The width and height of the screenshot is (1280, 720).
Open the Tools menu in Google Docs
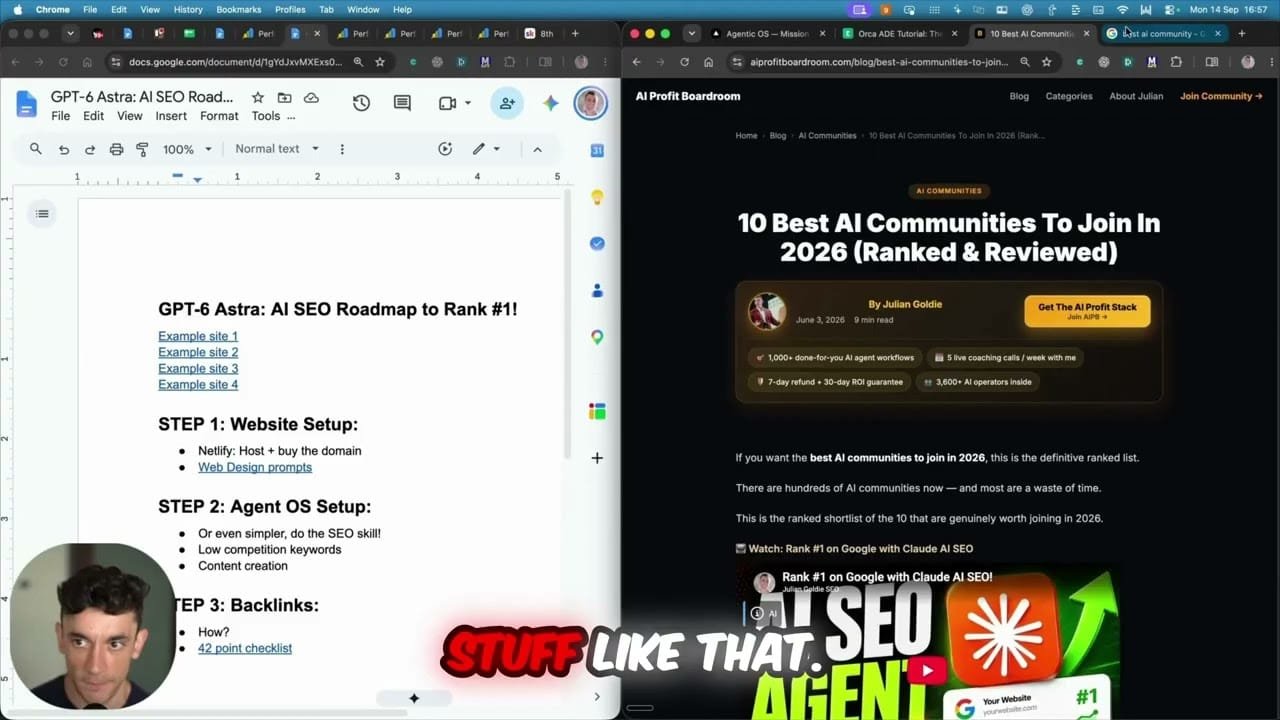point(266,116)
